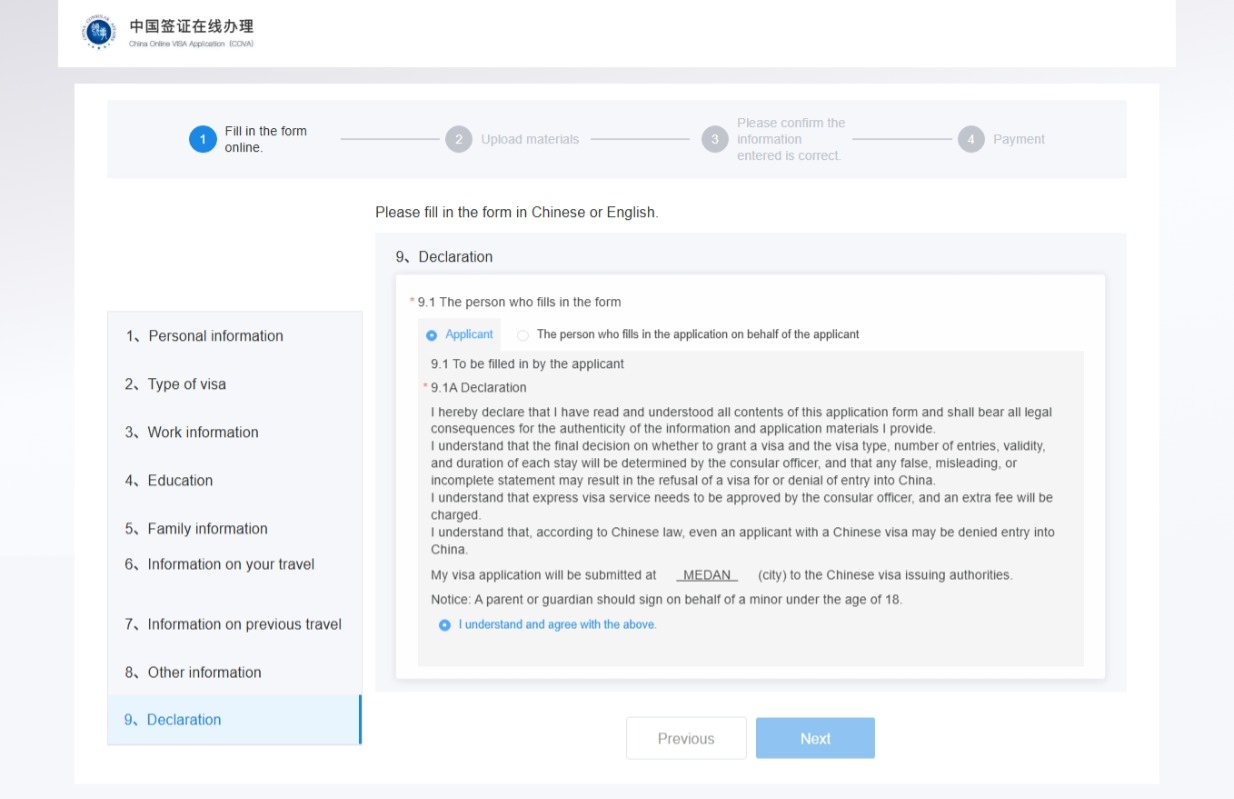Go to Type of visa section
Image resolution: width=1234 pixels, height=799 pixels.
coord(186,384)
